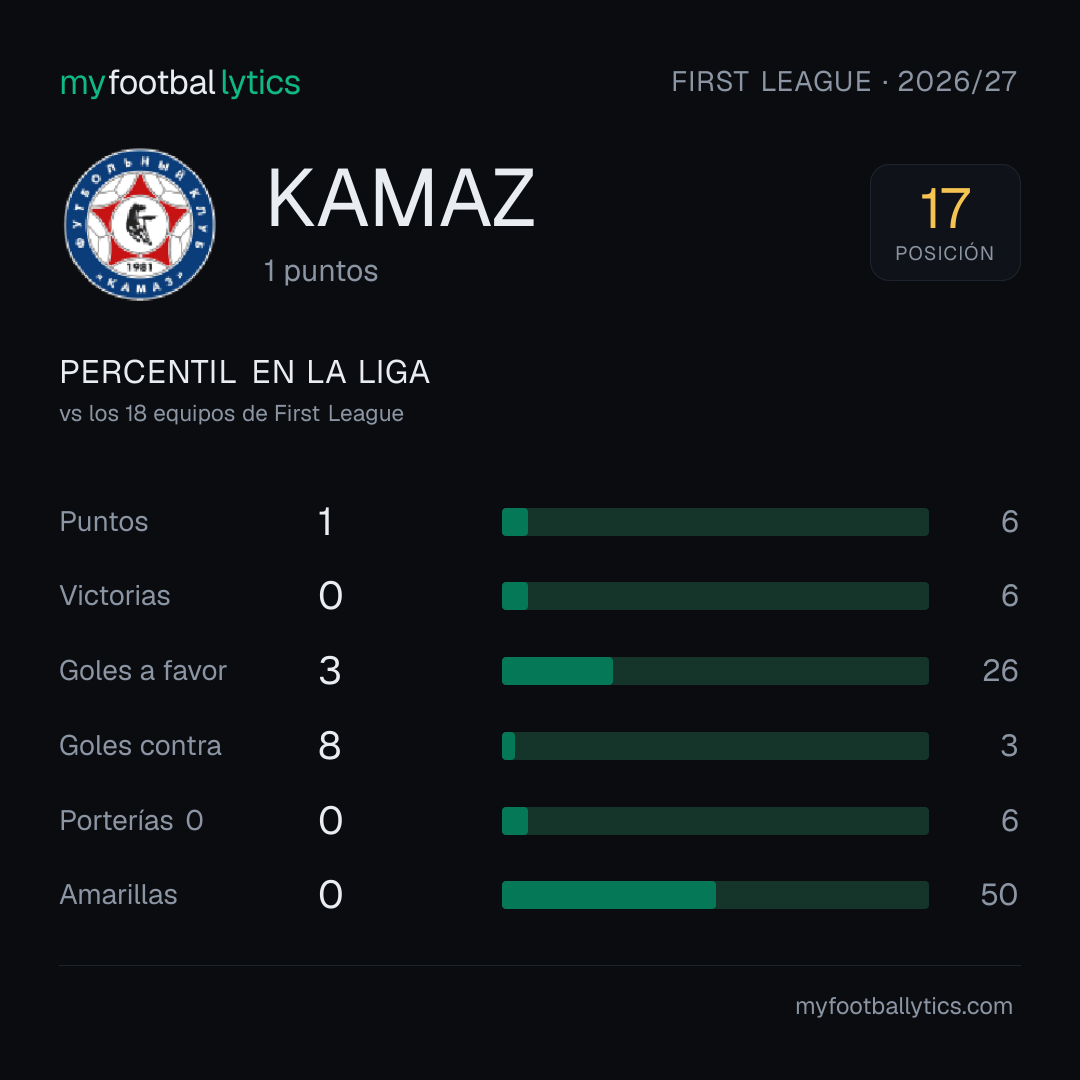The image size is (1080, 1080).
Task: Click the Porterías 0 percentile bar
Action: pos(715,821)
